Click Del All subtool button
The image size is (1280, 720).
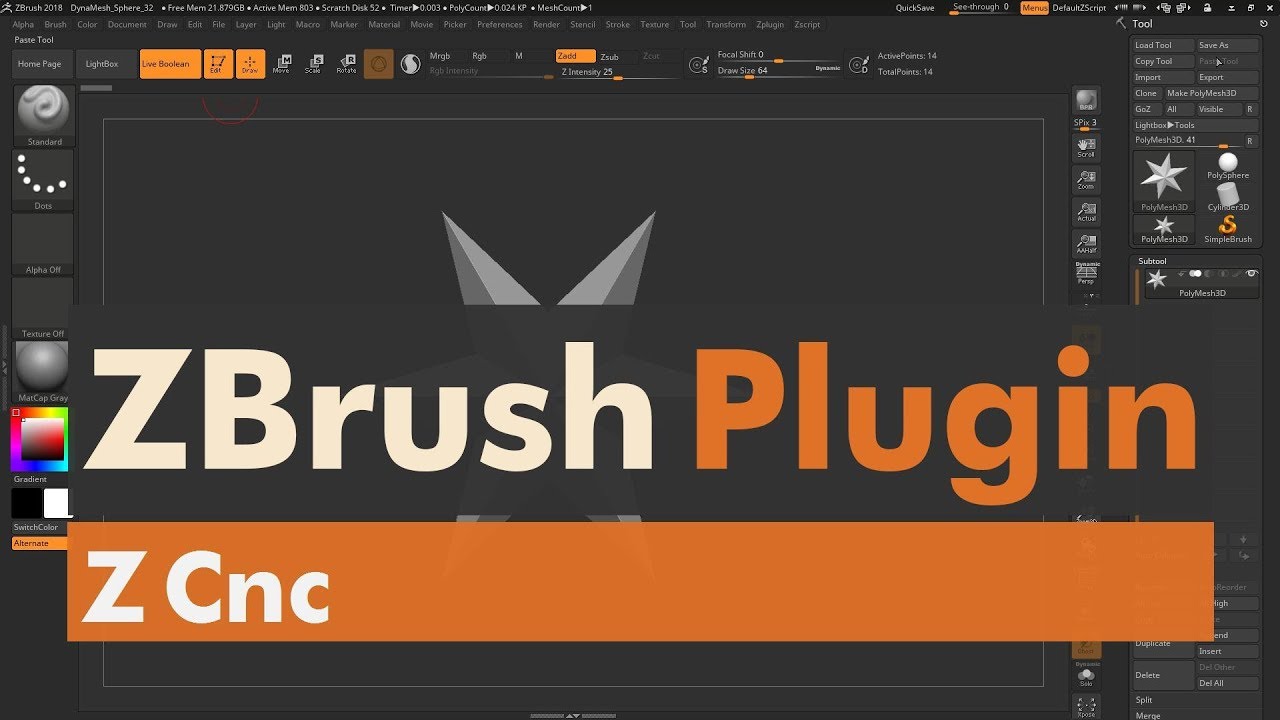1227,683
